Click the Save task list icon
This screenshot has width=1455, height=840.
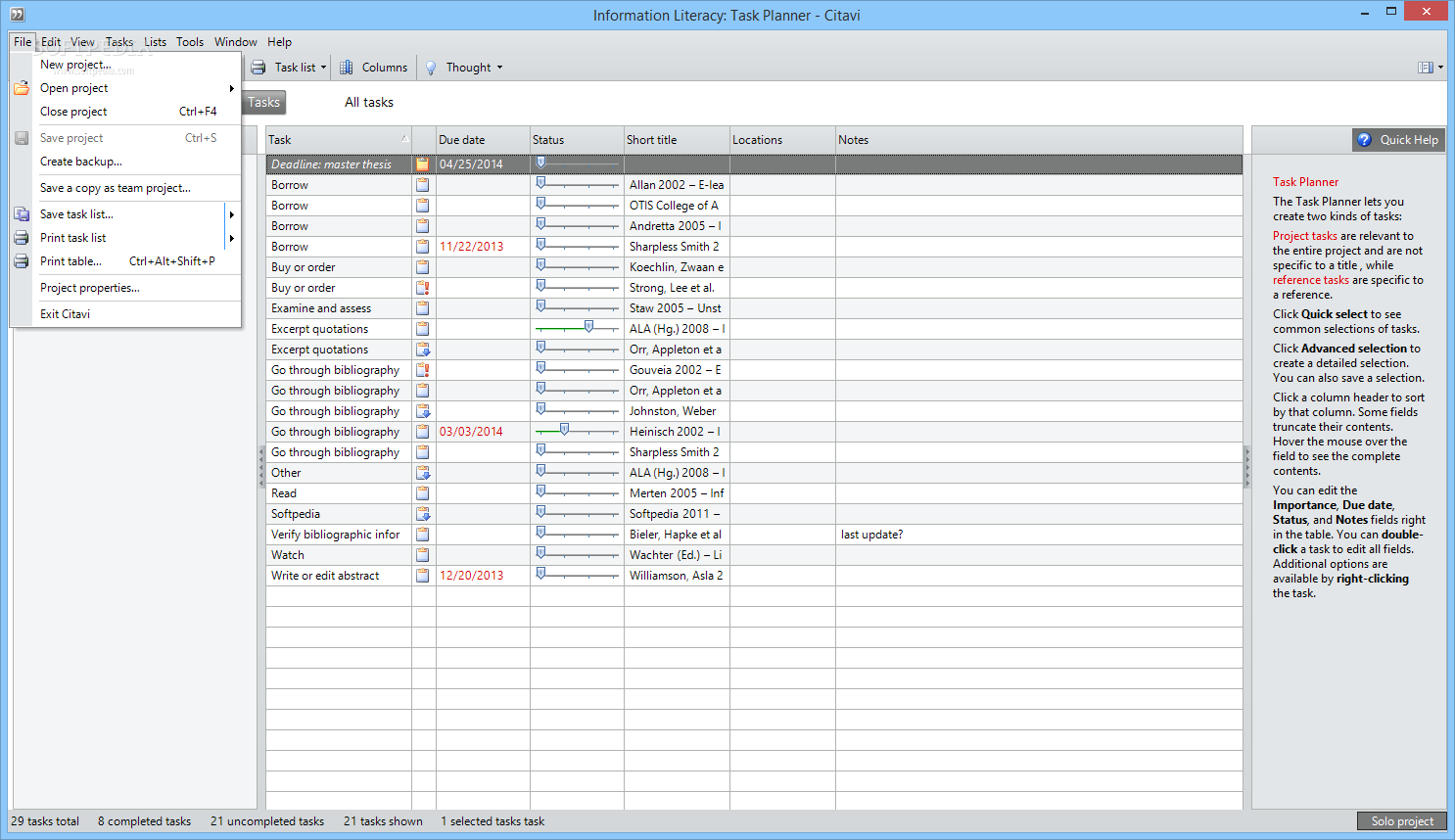click(x=22, y=214)
